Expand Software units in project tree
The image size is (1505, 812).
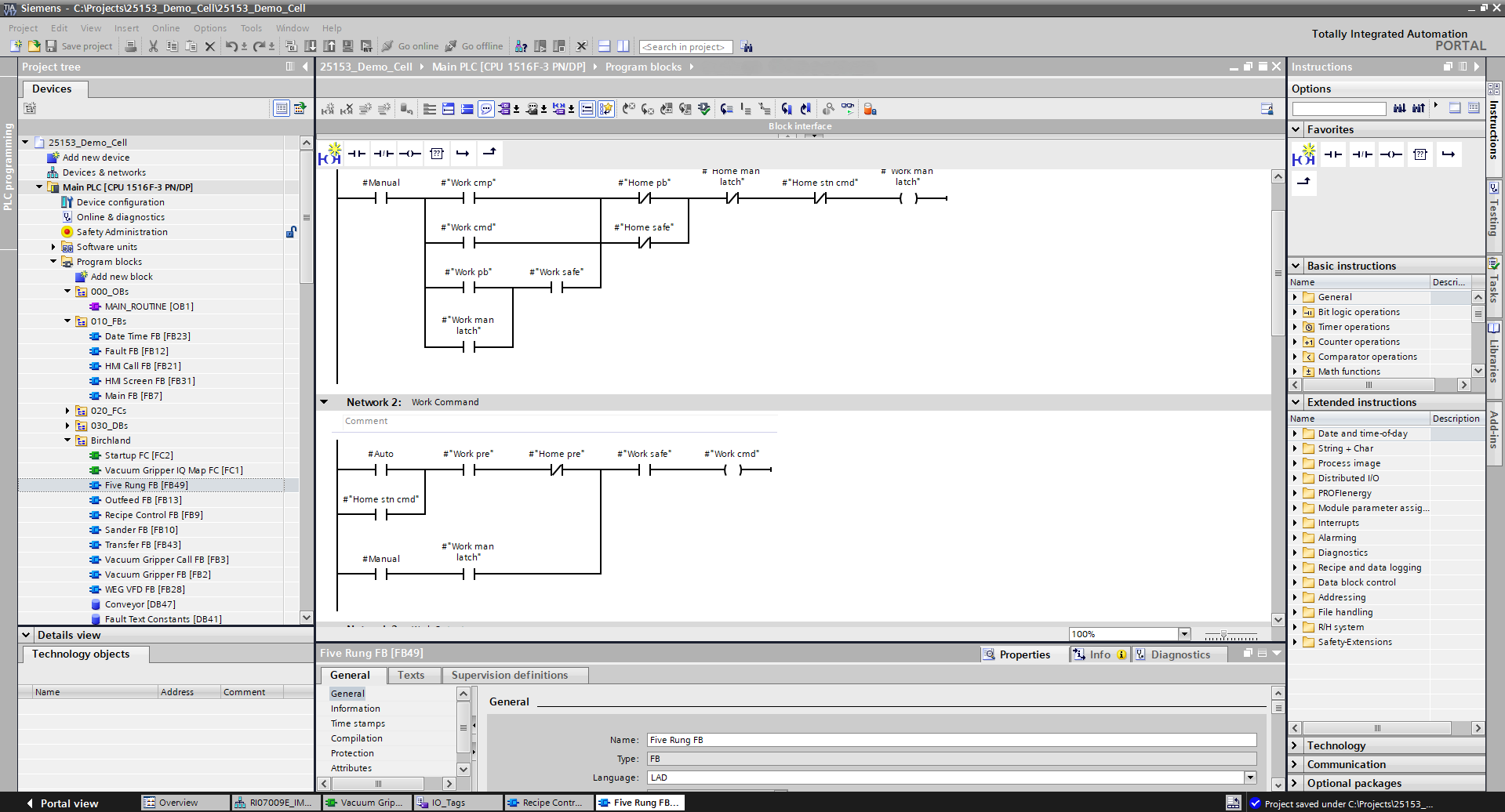[53, 247]
